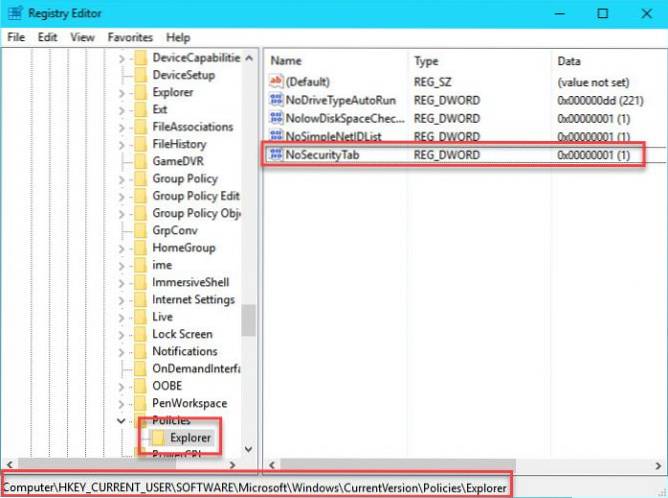Click the Type column header
Viewport: 668px width, 498px height.
click(x=427, y=61)
